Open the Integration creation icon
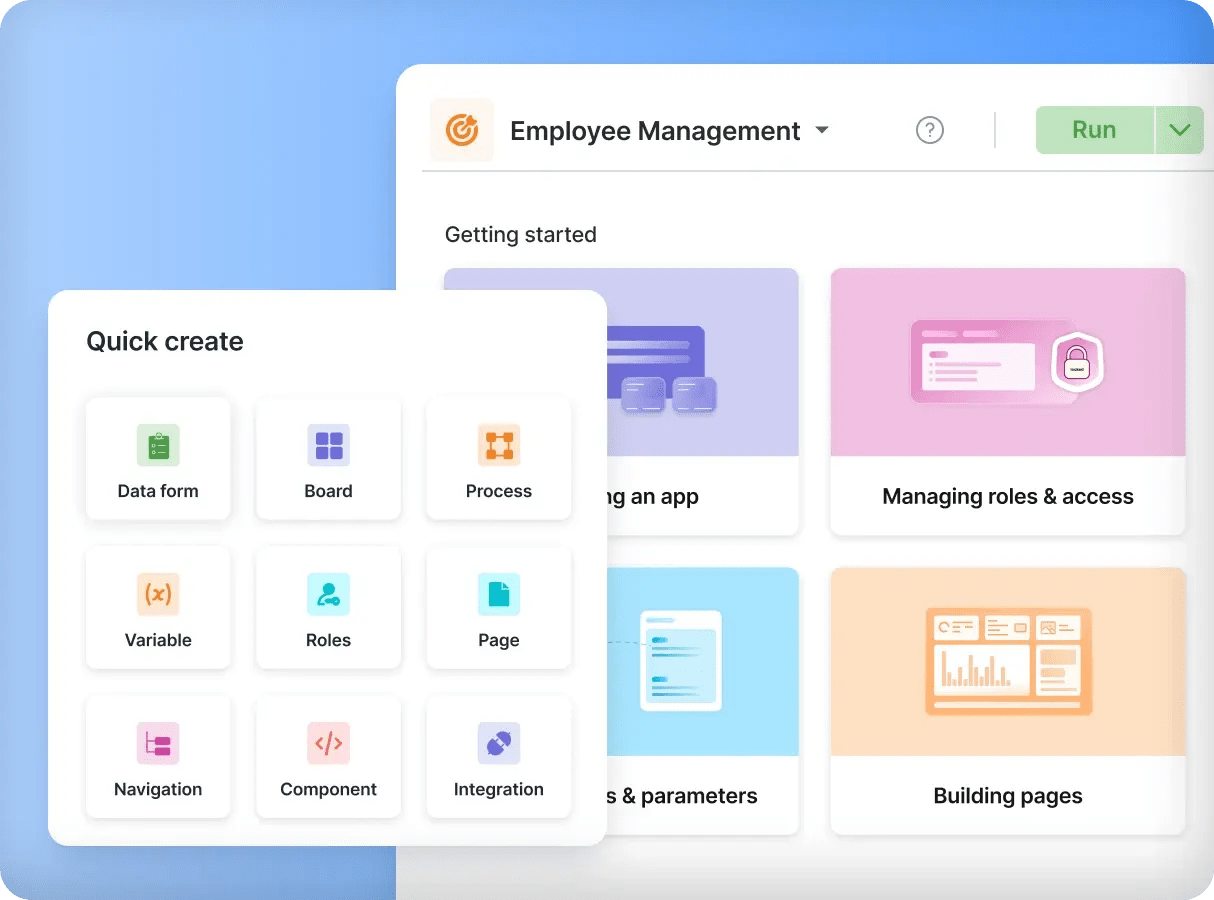Image resolution: width=1214 pixels, height=900 pixels. click(x=498, y=743)
